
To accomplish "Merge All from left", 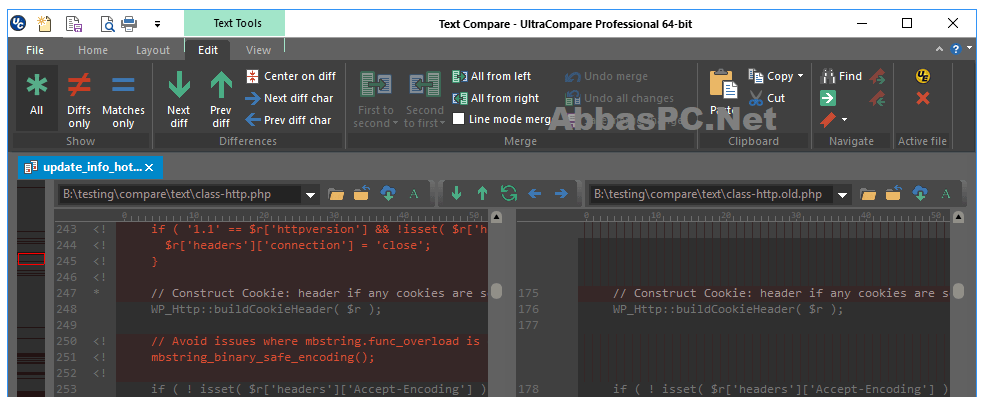I will click(492, 76).
